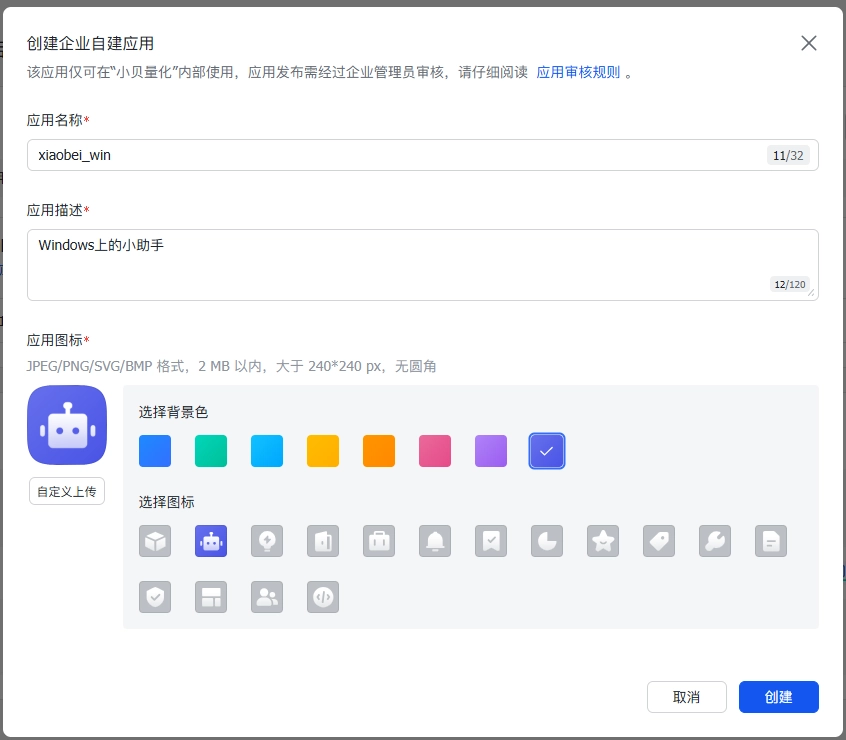This screenshot has width=846, height=740.
Task: Select the tag icon
Action: (x=659, y=541)
